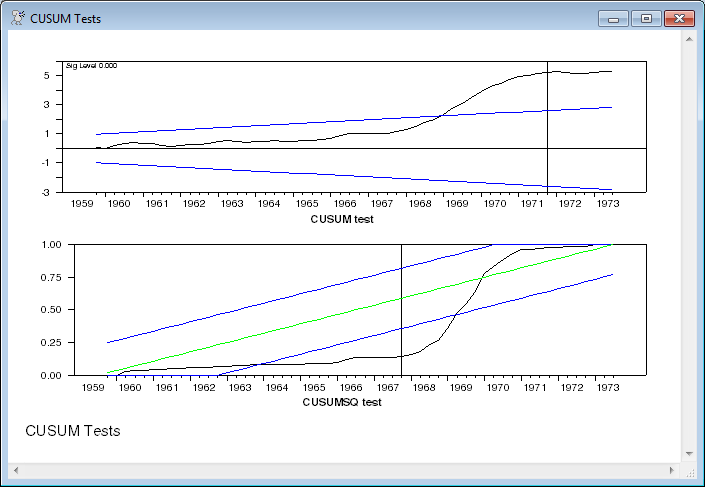This screenshot has width=705, height=487.
Task: Click the 'Sig Level 0.000' annotation
Action: click(x=91, y=66)
